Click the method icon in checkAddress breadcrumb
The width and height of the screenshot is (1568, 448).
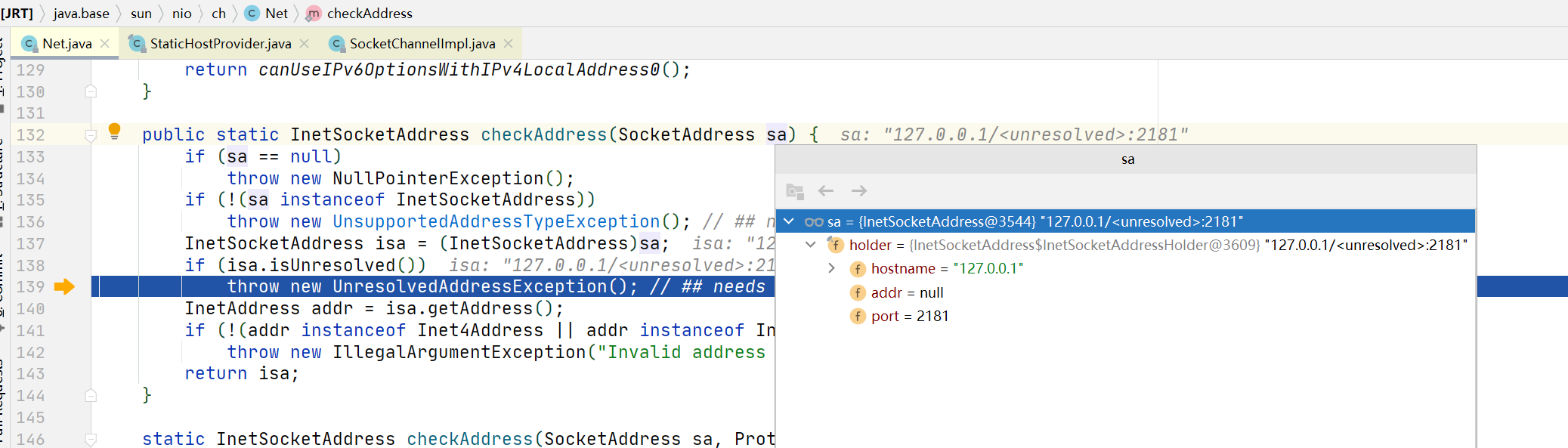(x=314, y=13)
